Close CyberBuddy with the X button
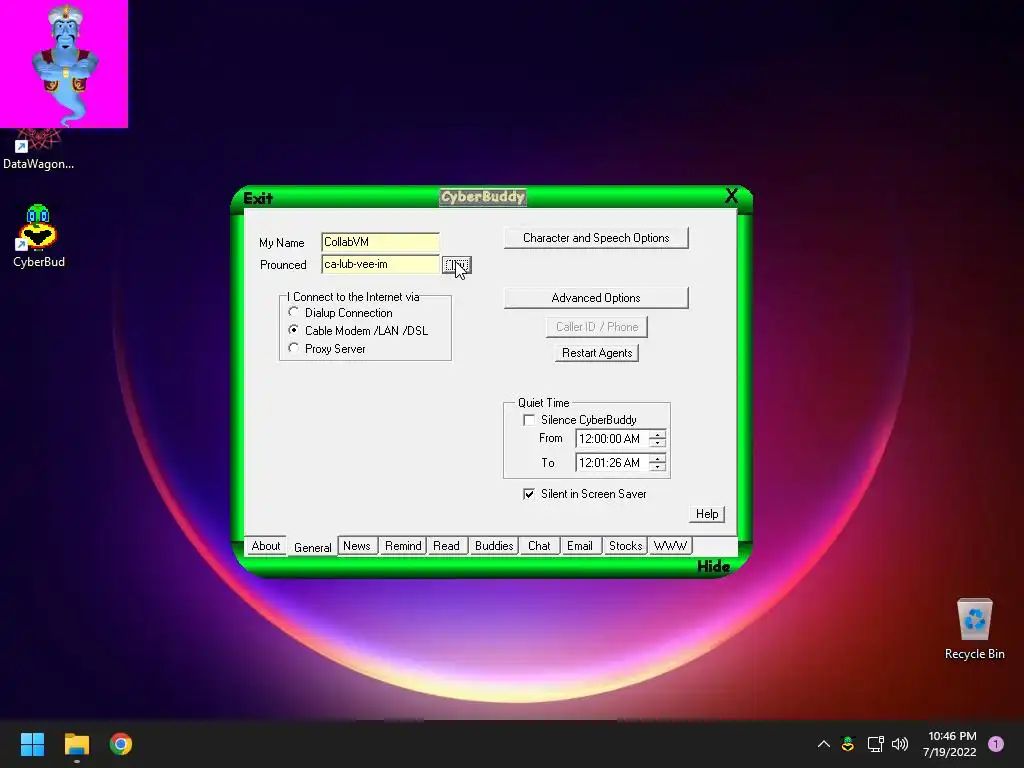This screenshot has height=768, width=1024. pos(731,196)
